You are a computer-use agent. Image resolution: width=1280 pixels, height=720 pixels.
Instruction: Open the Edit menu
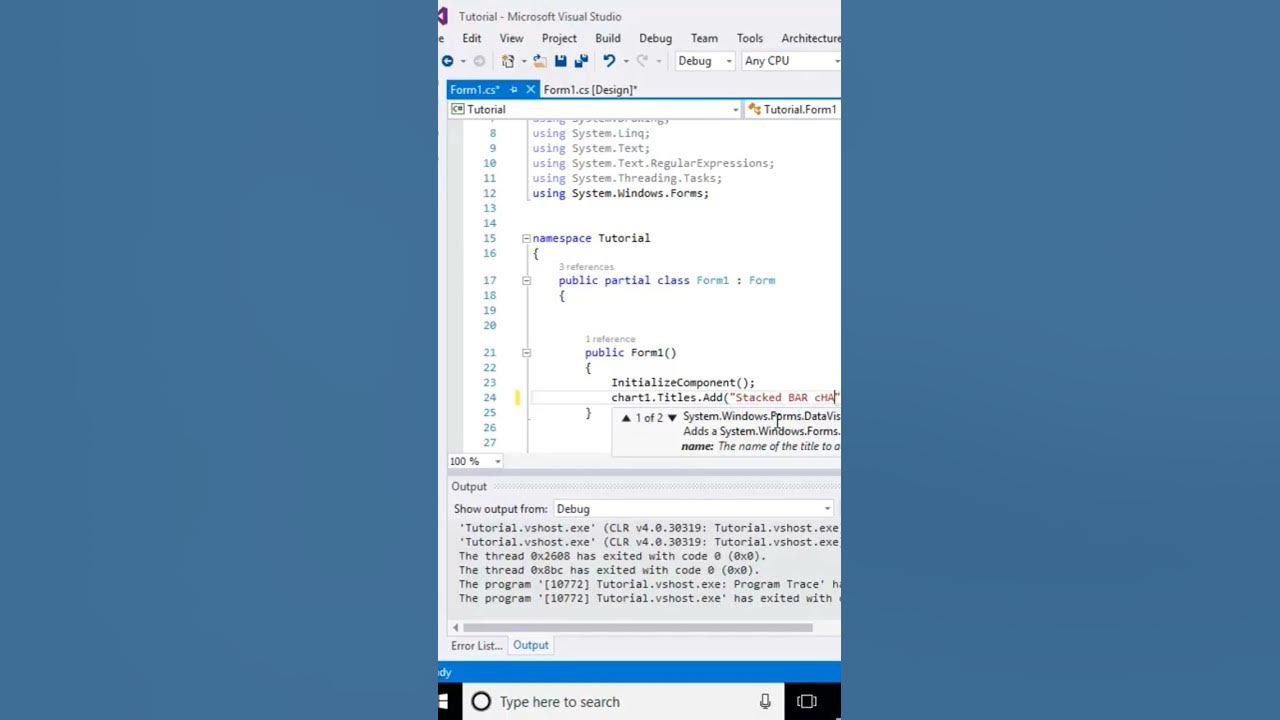click(472, 38)
